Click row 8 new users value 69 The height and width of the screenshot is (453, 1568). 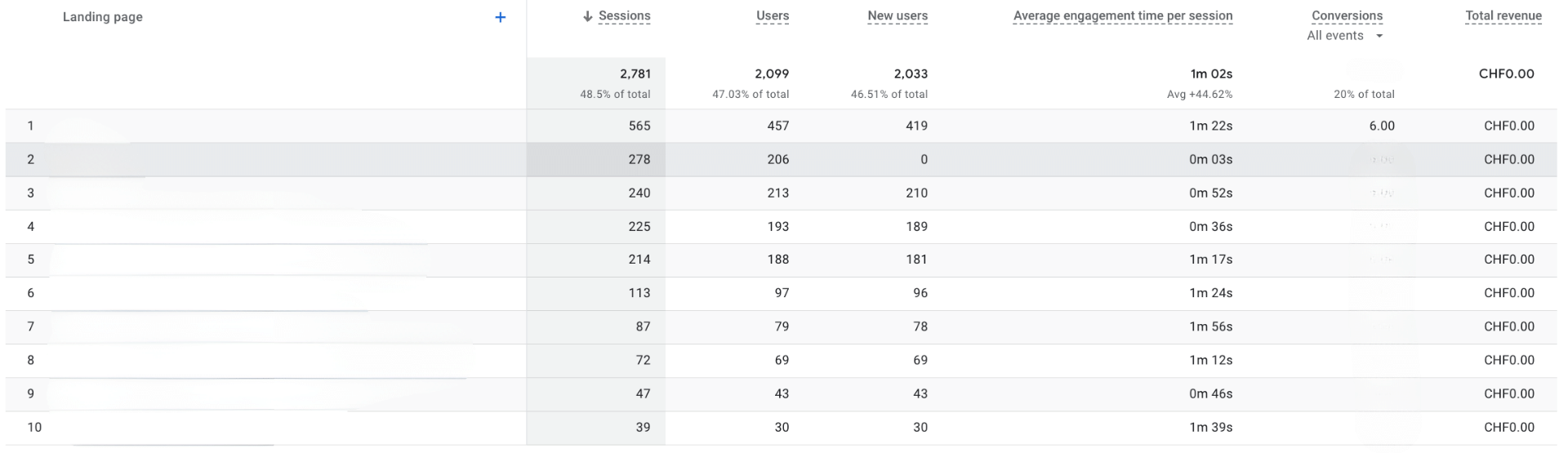(920, 360)
